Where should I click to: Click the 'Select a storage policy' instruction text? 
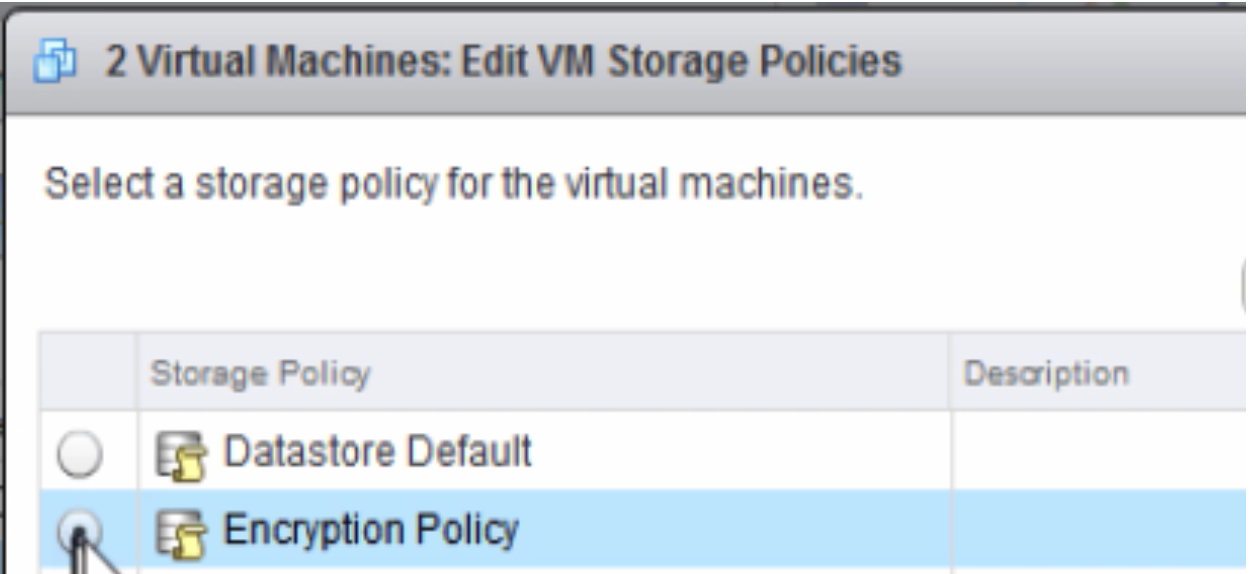point(453,186)
